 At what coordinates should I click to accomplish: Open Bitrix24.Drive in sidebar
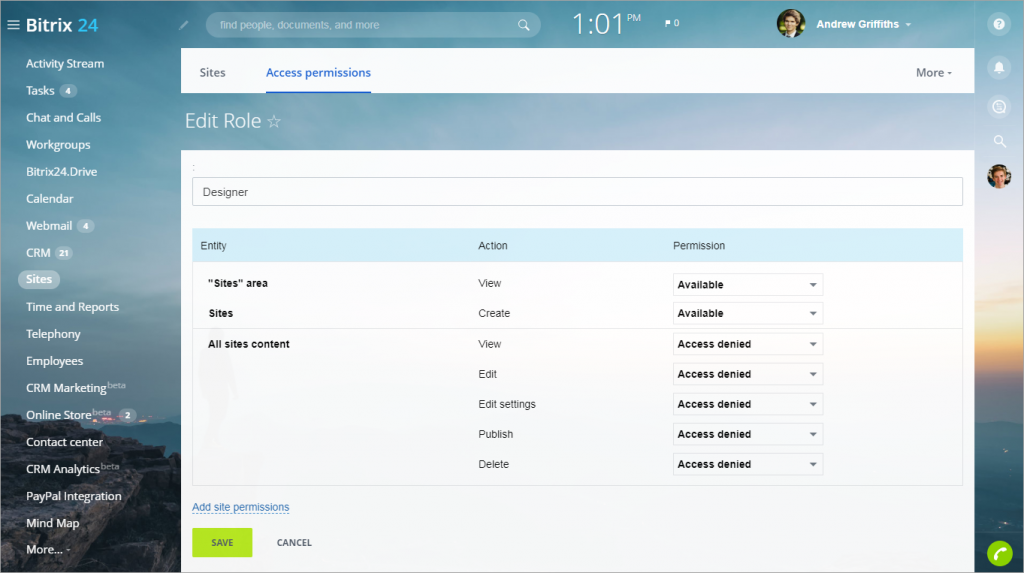(61, 172)
